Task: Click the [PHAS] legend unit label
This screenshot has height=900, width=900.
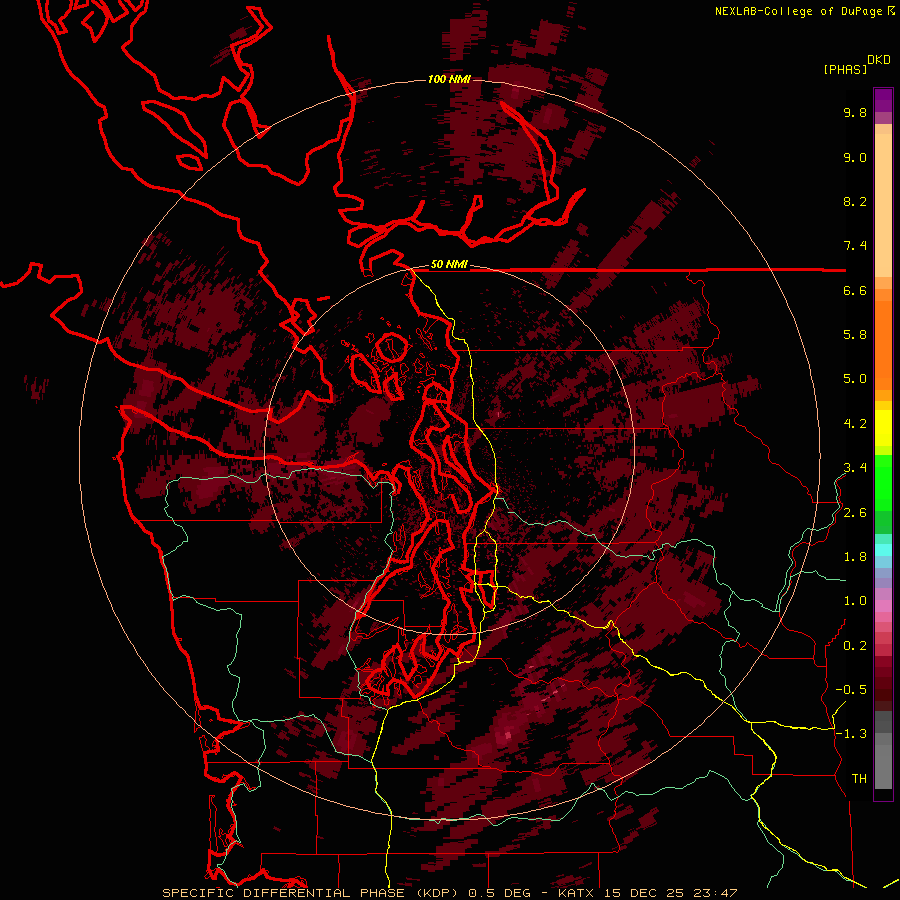Action: (x=845, y=69)
